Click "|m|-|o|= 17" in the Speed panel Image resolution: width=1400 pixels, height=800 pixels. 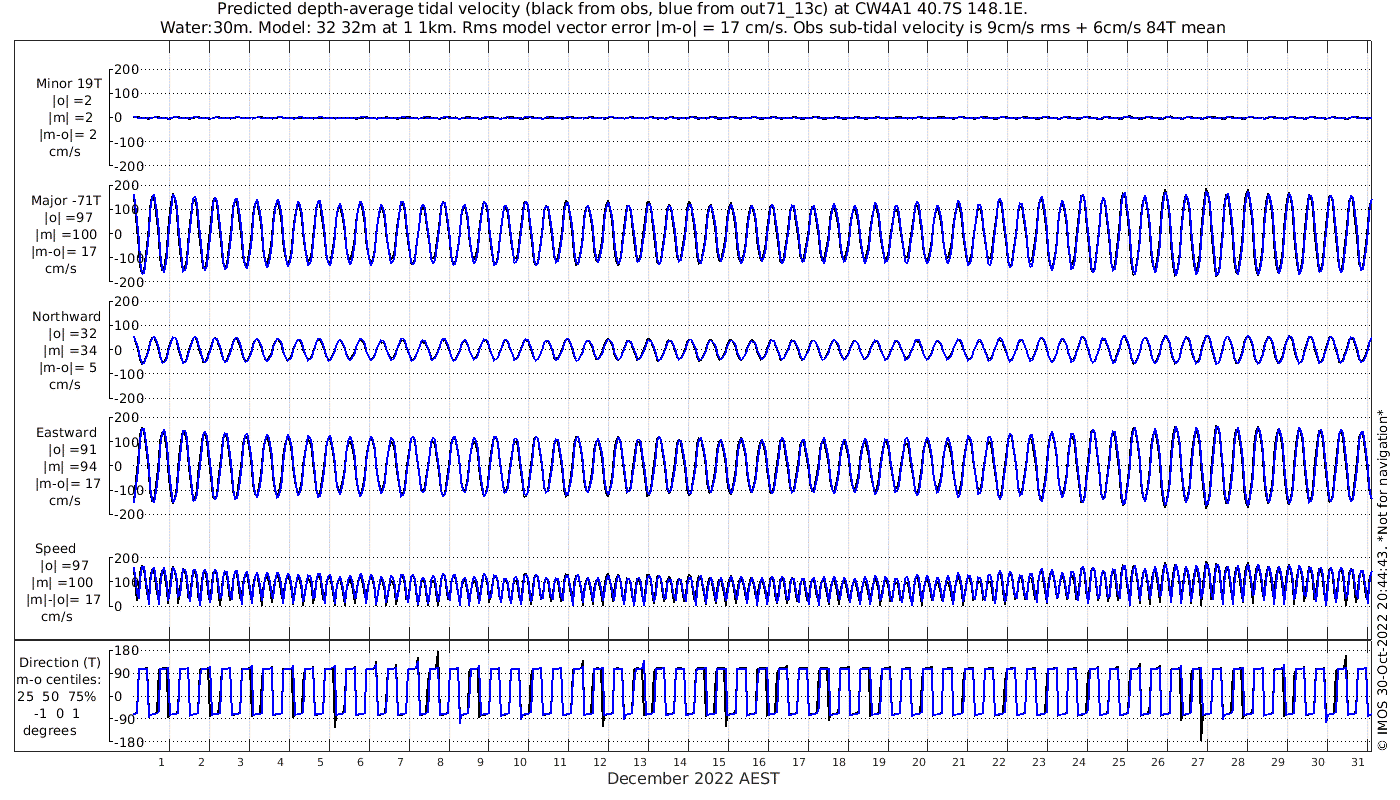point(64,600)
